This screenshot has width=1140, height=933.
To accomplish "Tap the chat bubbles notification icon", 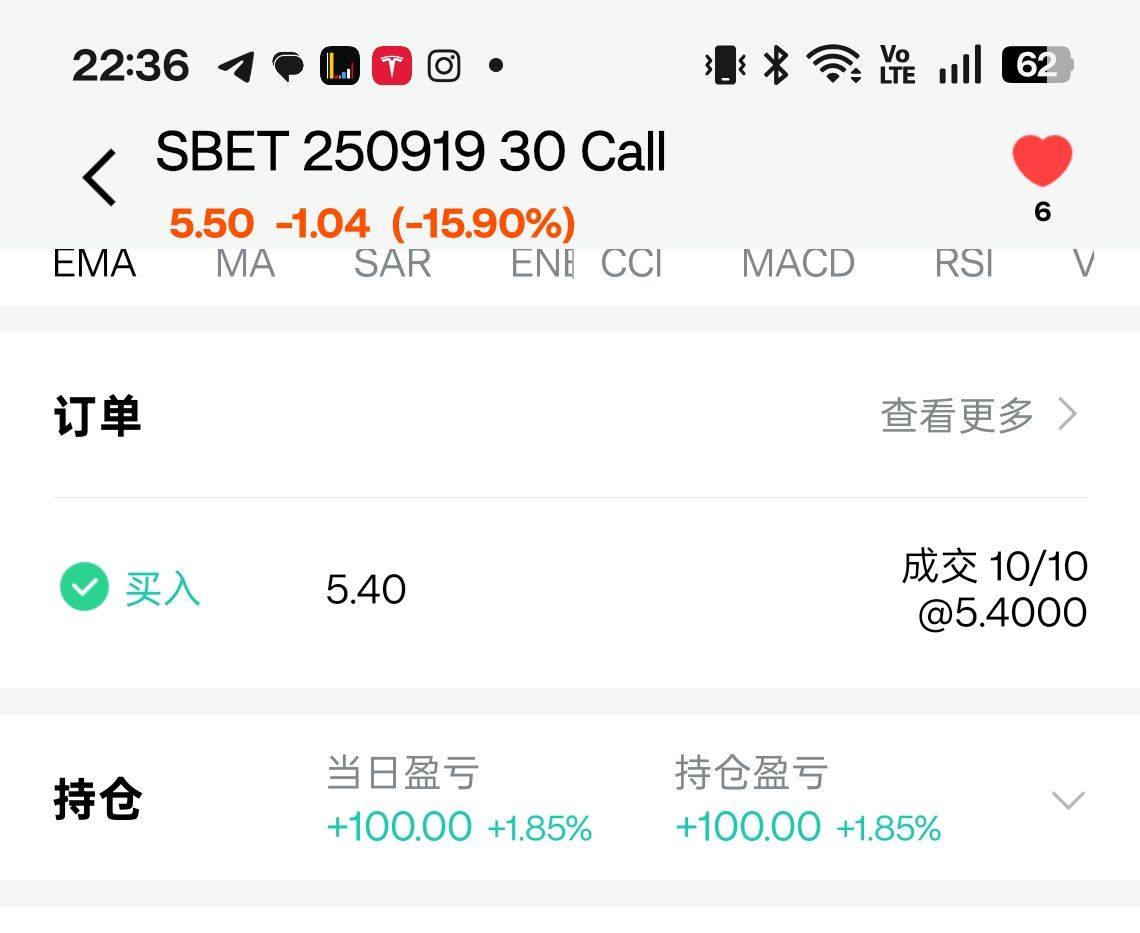I will click(x=288, y=66).
